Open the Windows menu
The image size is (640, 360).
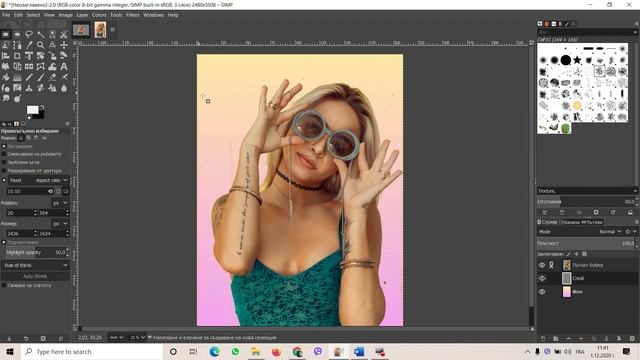point(153,15)
